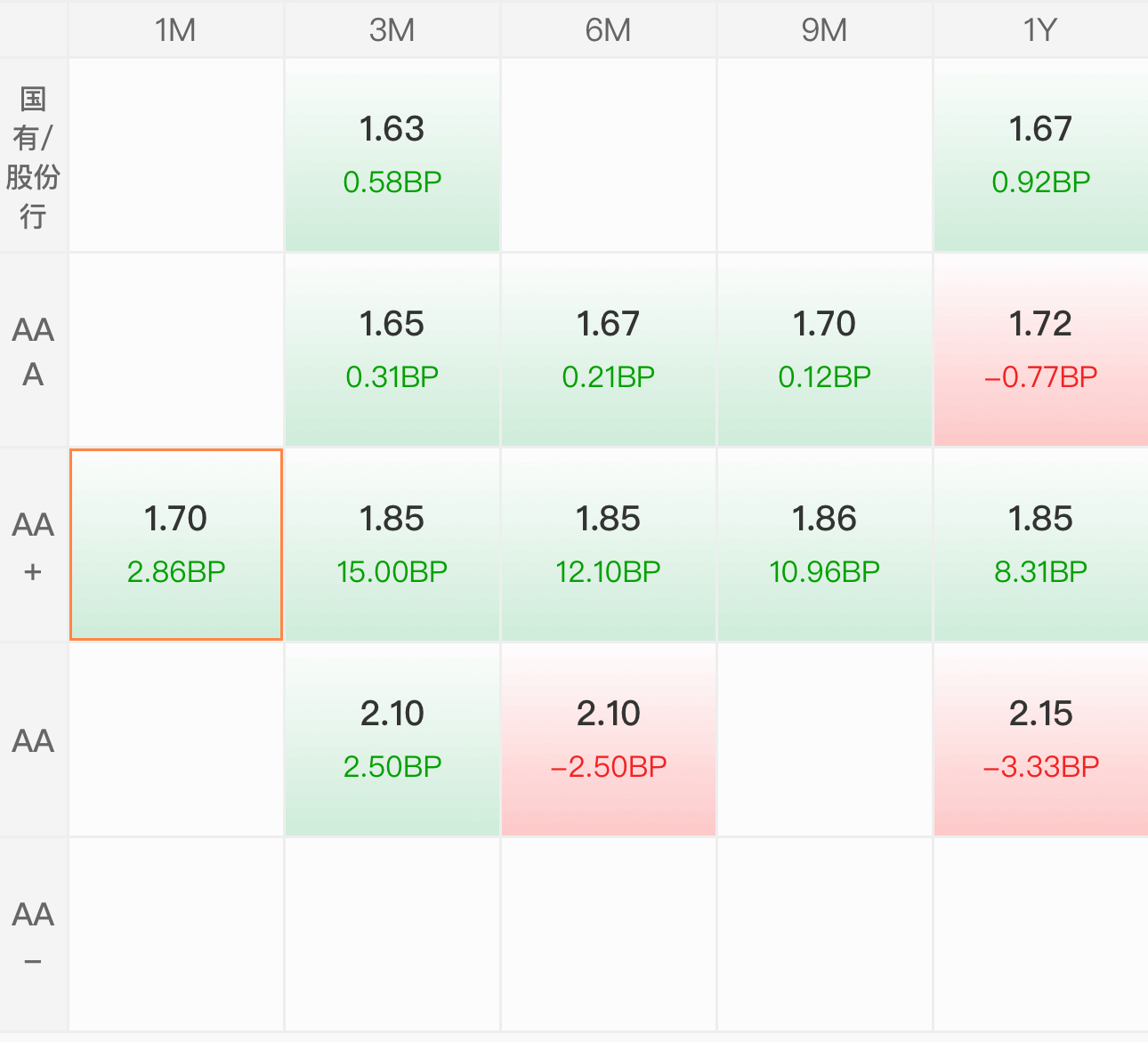Click the red 2.10 -2.50BP cell
The width and height of the screenshot is (1148, 1042).
(609, 739)
